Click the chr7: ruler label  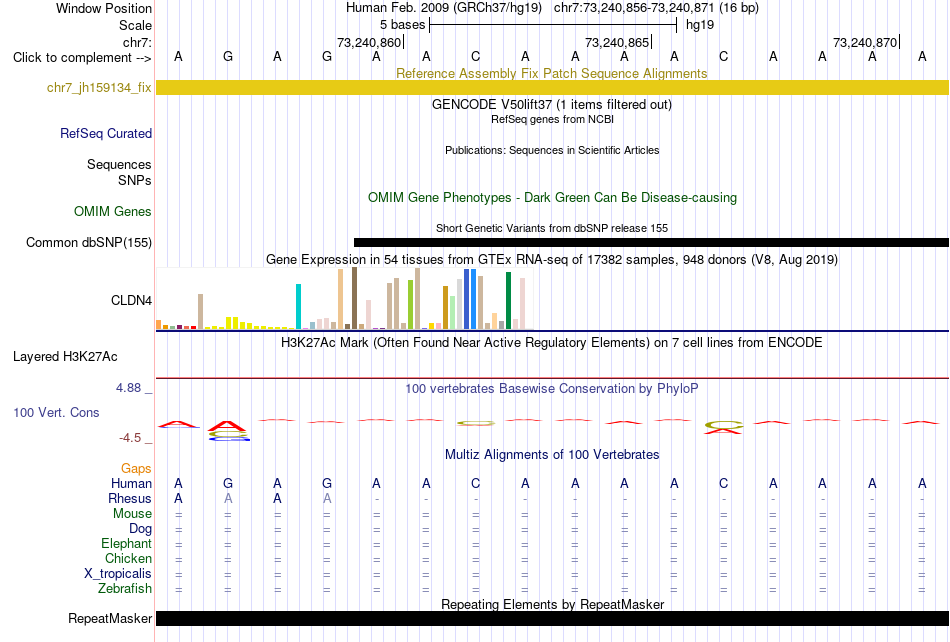coord(138,42)
